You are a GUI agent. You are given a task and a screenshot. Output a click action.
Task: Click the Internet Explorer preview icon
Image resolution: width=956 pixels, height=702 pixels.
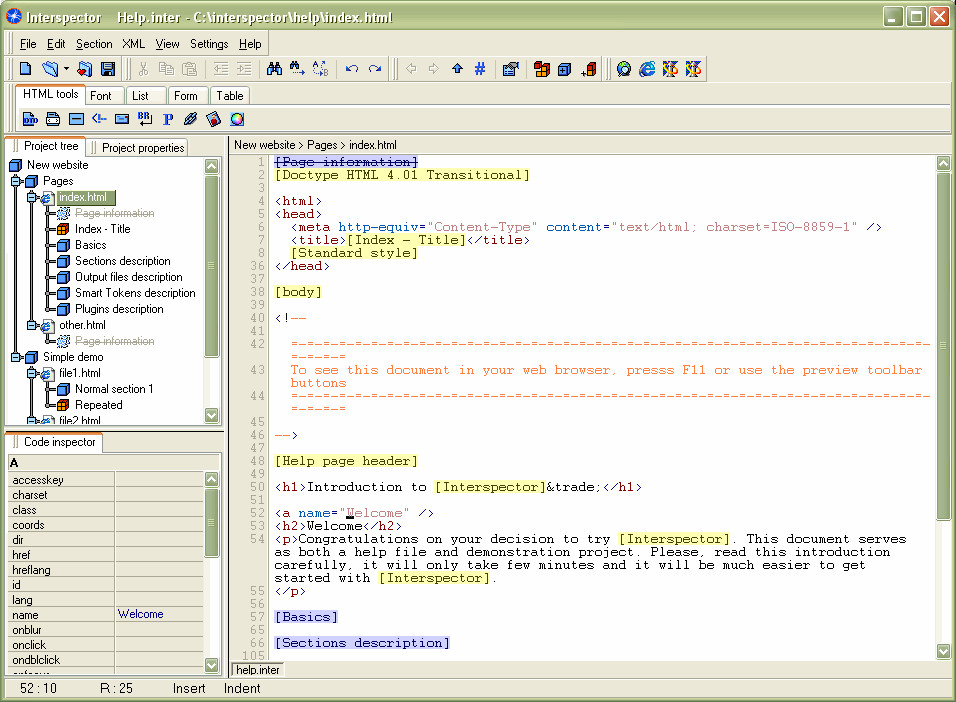click(x=647, y=69)
